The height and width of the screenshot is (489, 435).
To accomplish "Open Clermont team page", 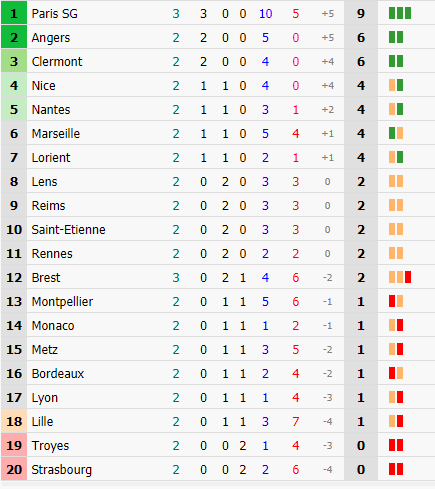I will click(x=57, y=62).
